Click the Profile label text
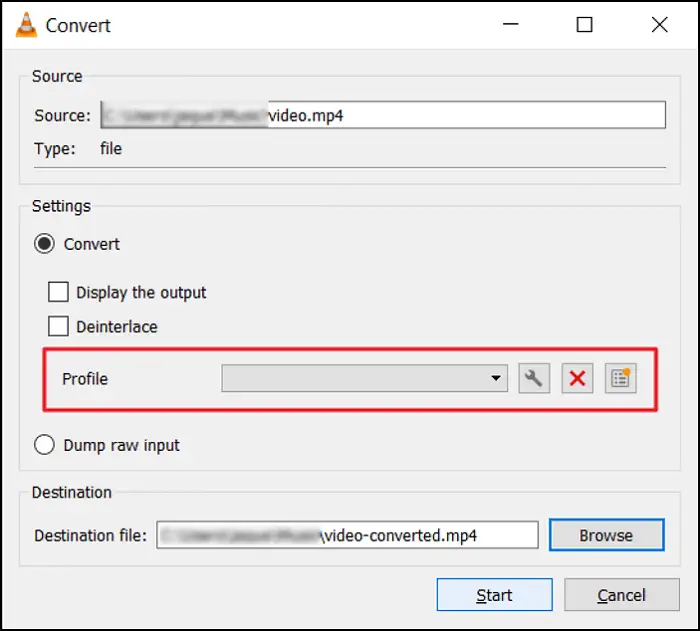 click(x=85, y=379)
